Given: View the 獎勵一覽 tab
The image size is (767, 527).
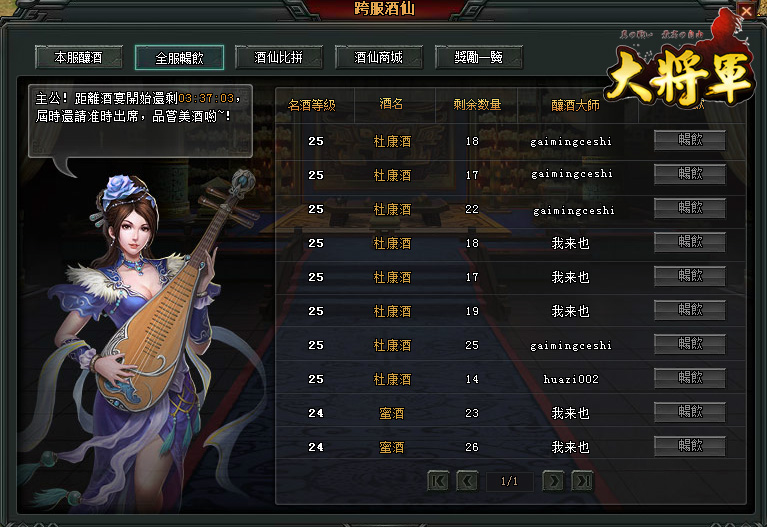Looking at the screenshot, I should (479, 58).
